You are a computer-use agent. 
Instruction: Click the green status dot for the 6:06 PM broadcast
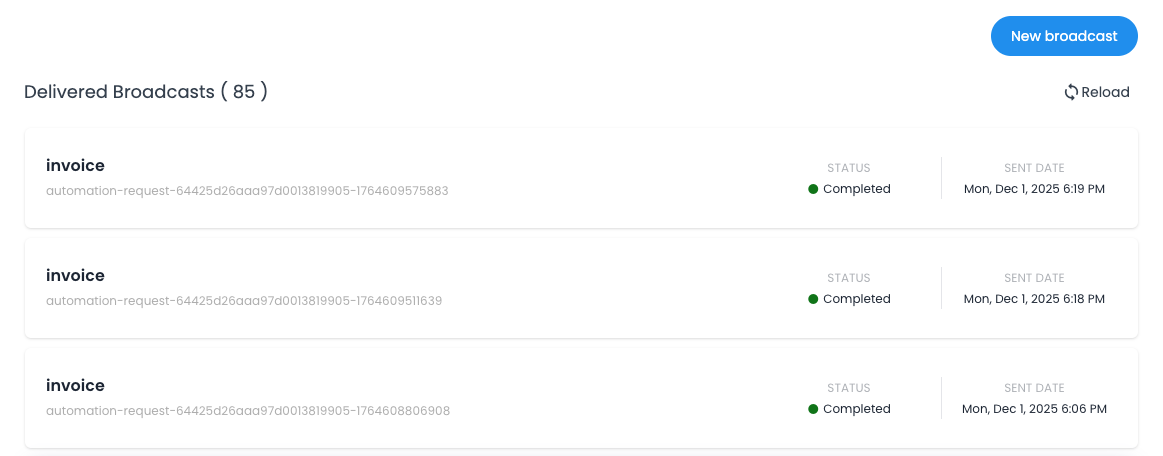click(x=813, y=409)
